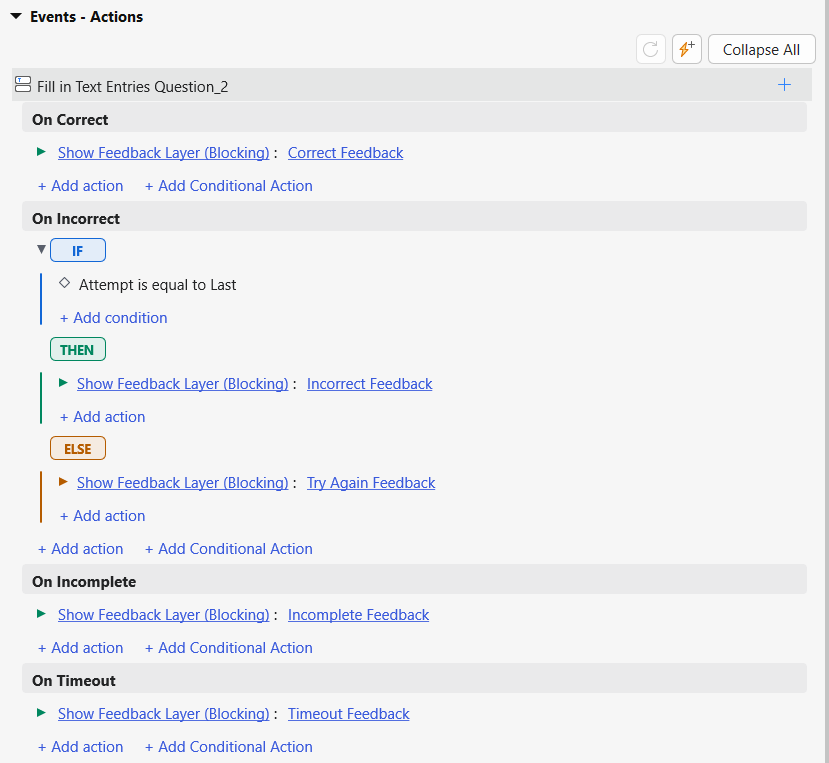Open the Incomplete Feedback link

pyautogui.click(x=358, y=615)
